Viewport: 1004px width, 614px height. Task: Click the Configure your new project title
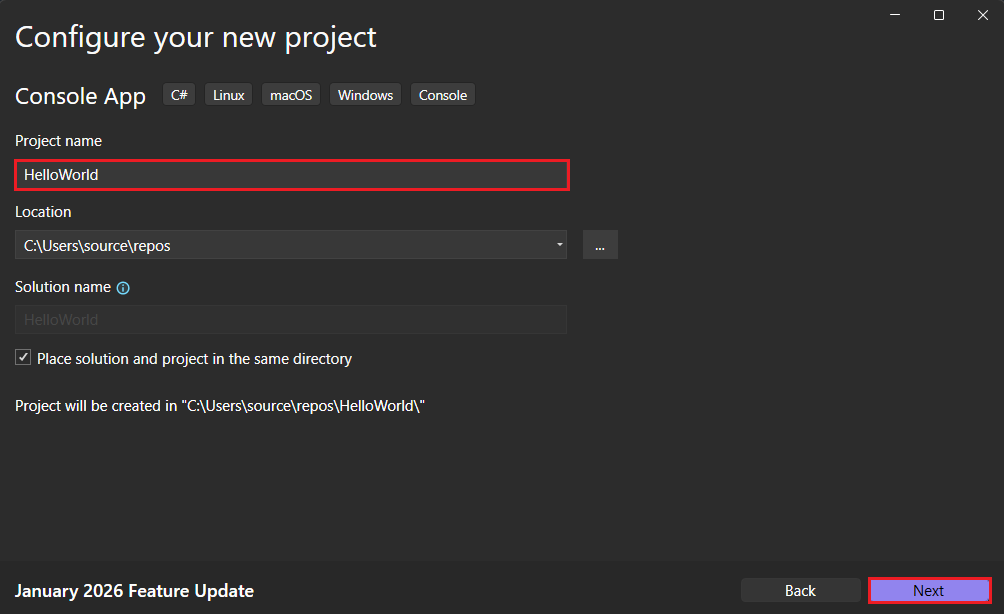(196, 37)
